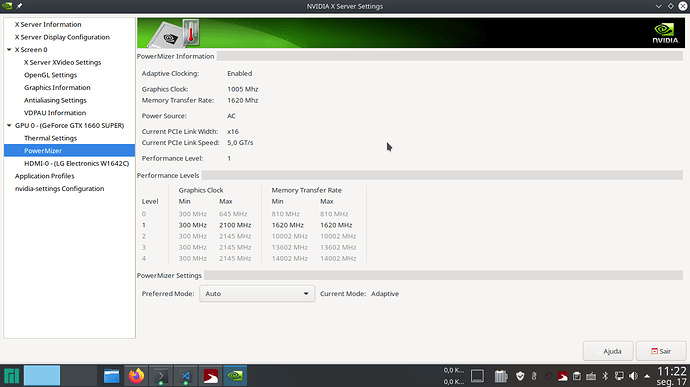Open the battery/memory monitor tray icon
690x387 pixels.
(501, 376)
